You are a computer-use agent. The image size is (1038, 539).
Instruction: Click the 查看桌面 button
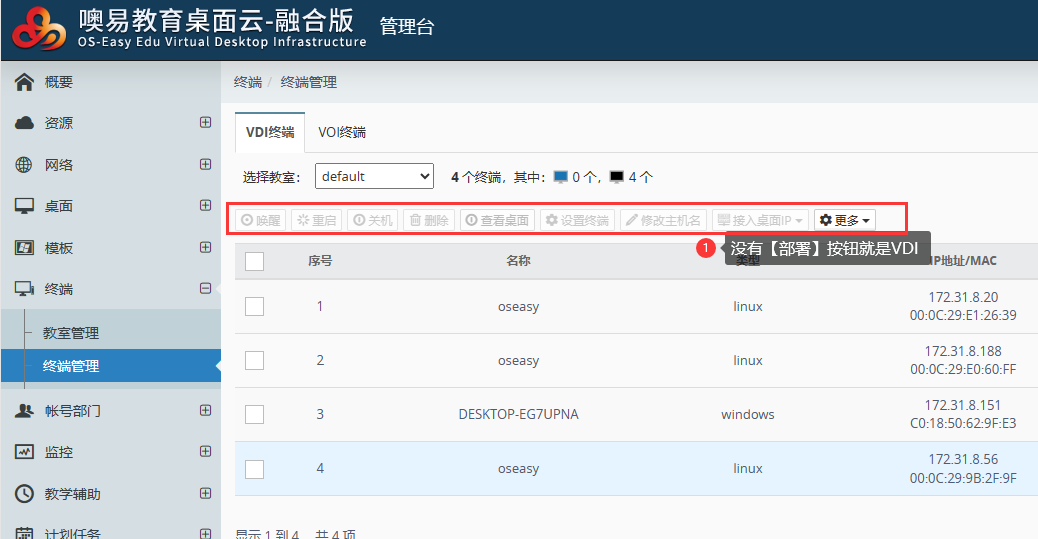497,220
